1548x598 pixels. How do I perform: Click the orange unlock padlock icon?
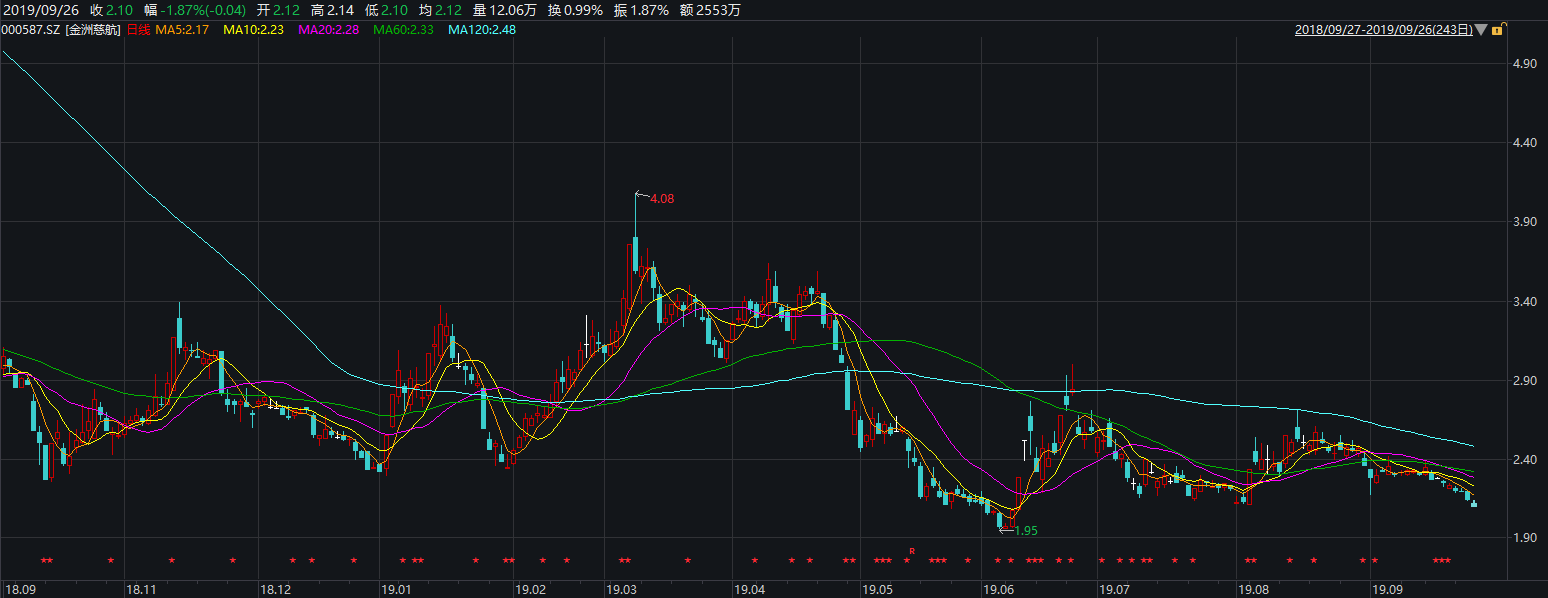click(1497, 30)
